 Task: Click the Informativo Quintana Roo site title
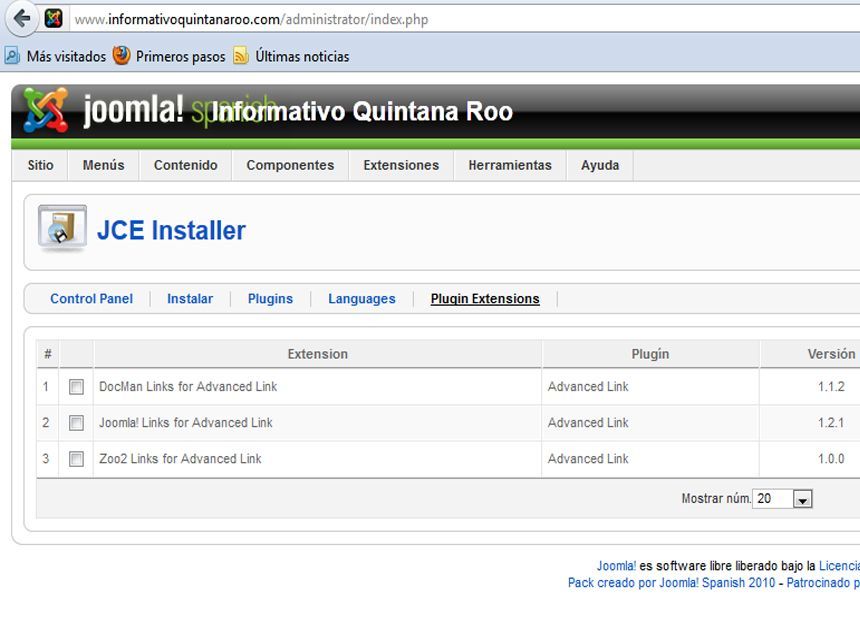pos(362,111)
